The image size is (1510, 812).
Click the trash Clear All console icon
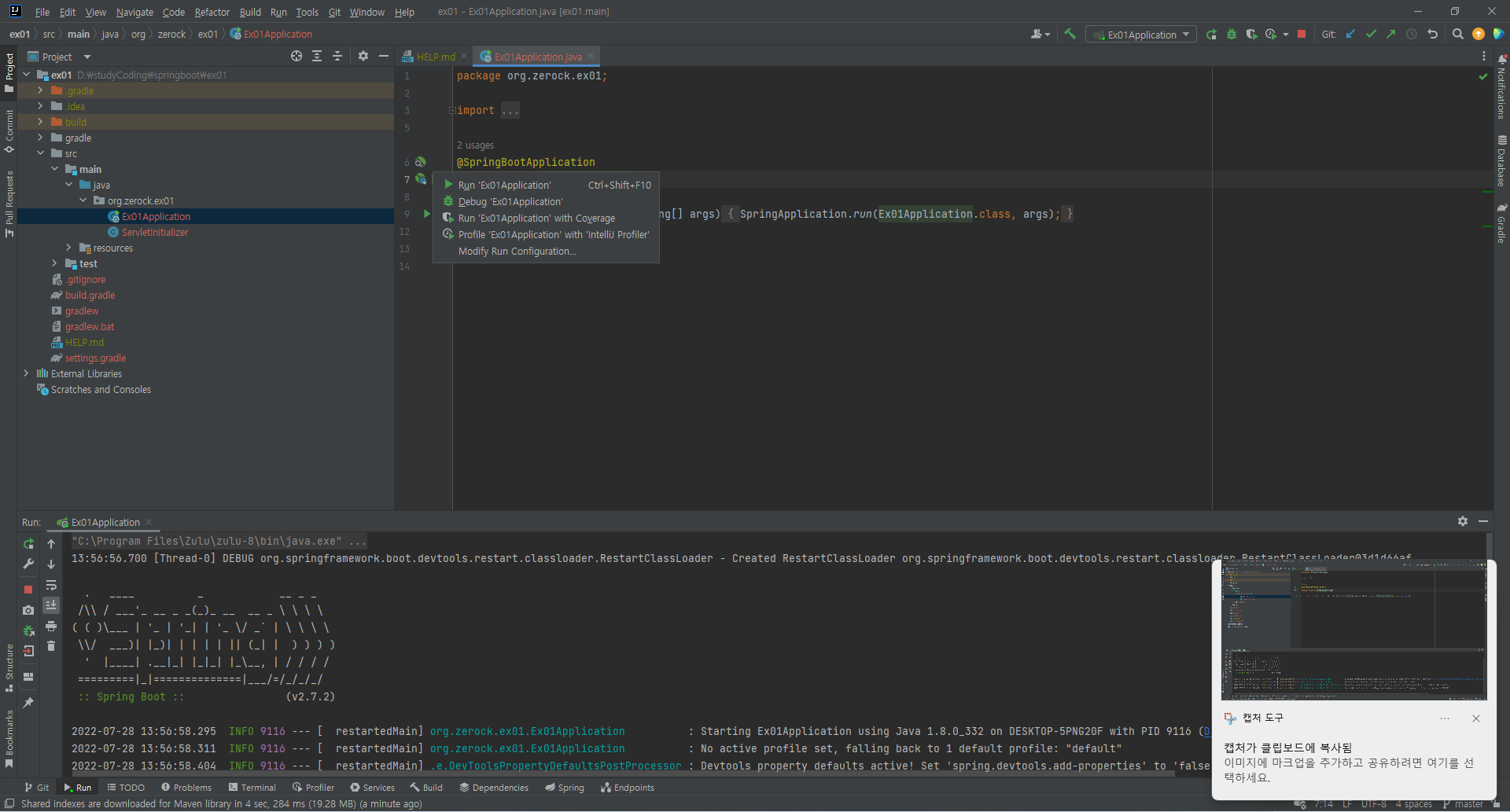point(51,646)
